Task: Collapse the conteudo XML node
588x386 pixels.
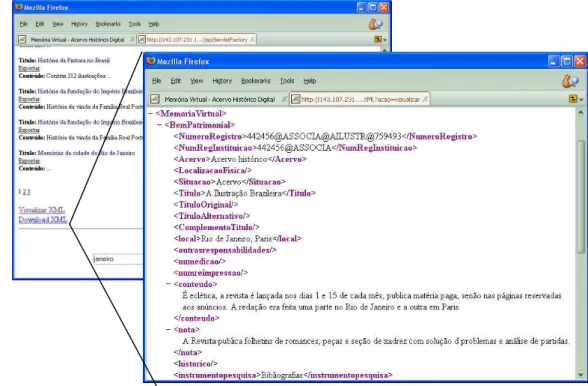Action: coord(169,284)
